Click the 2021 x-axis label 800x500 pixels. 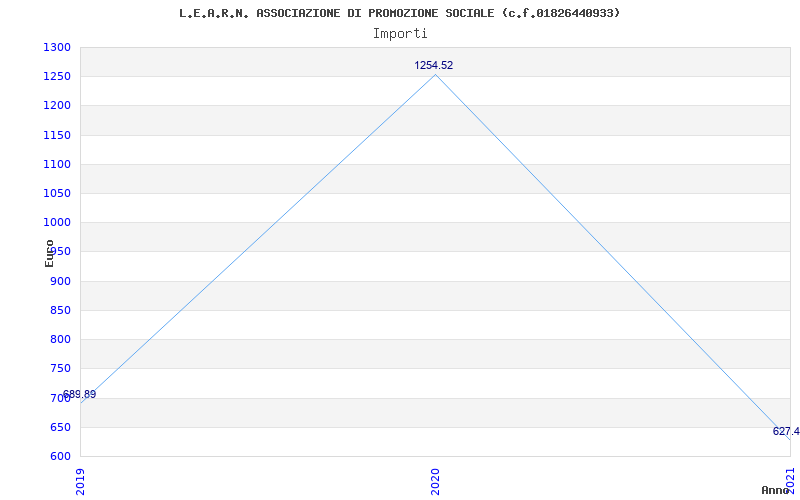click(x=790, y=481)
